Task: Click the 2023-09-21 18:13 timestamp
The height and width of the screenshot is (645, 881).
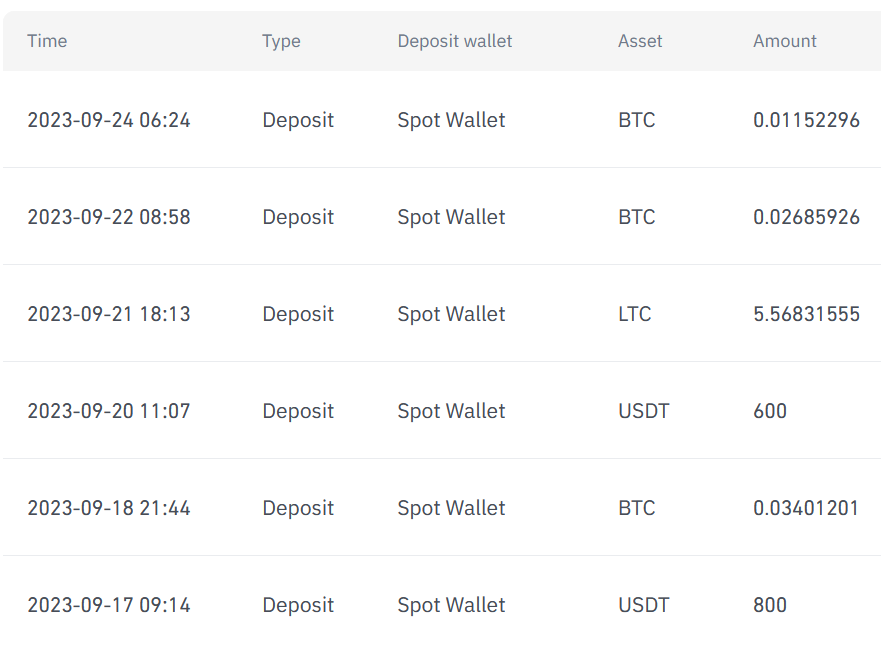Action: click(x=108, y=314)
